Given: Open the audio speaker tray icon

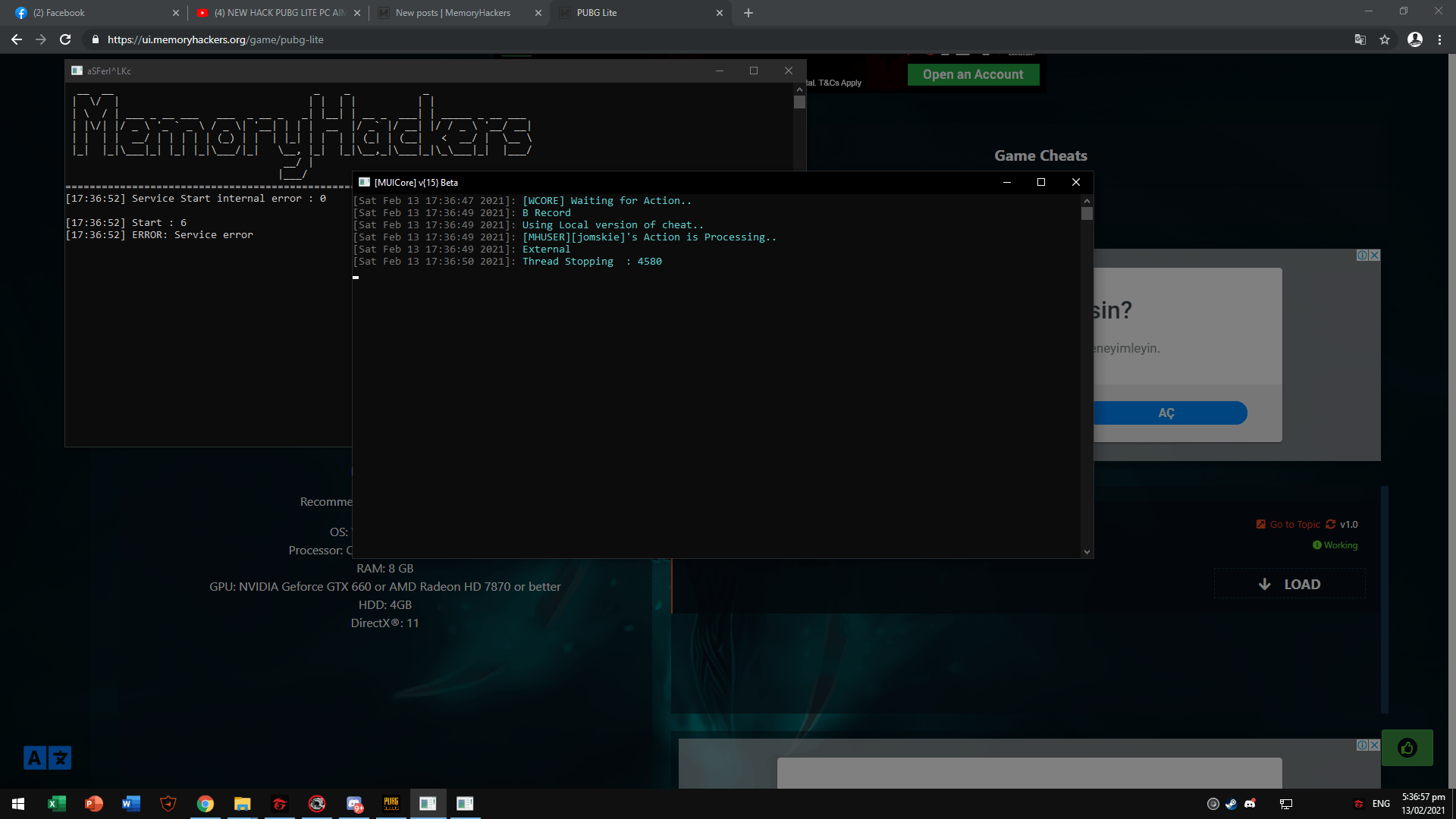Looking at the screenshot, I should (x=1213, y=804).
